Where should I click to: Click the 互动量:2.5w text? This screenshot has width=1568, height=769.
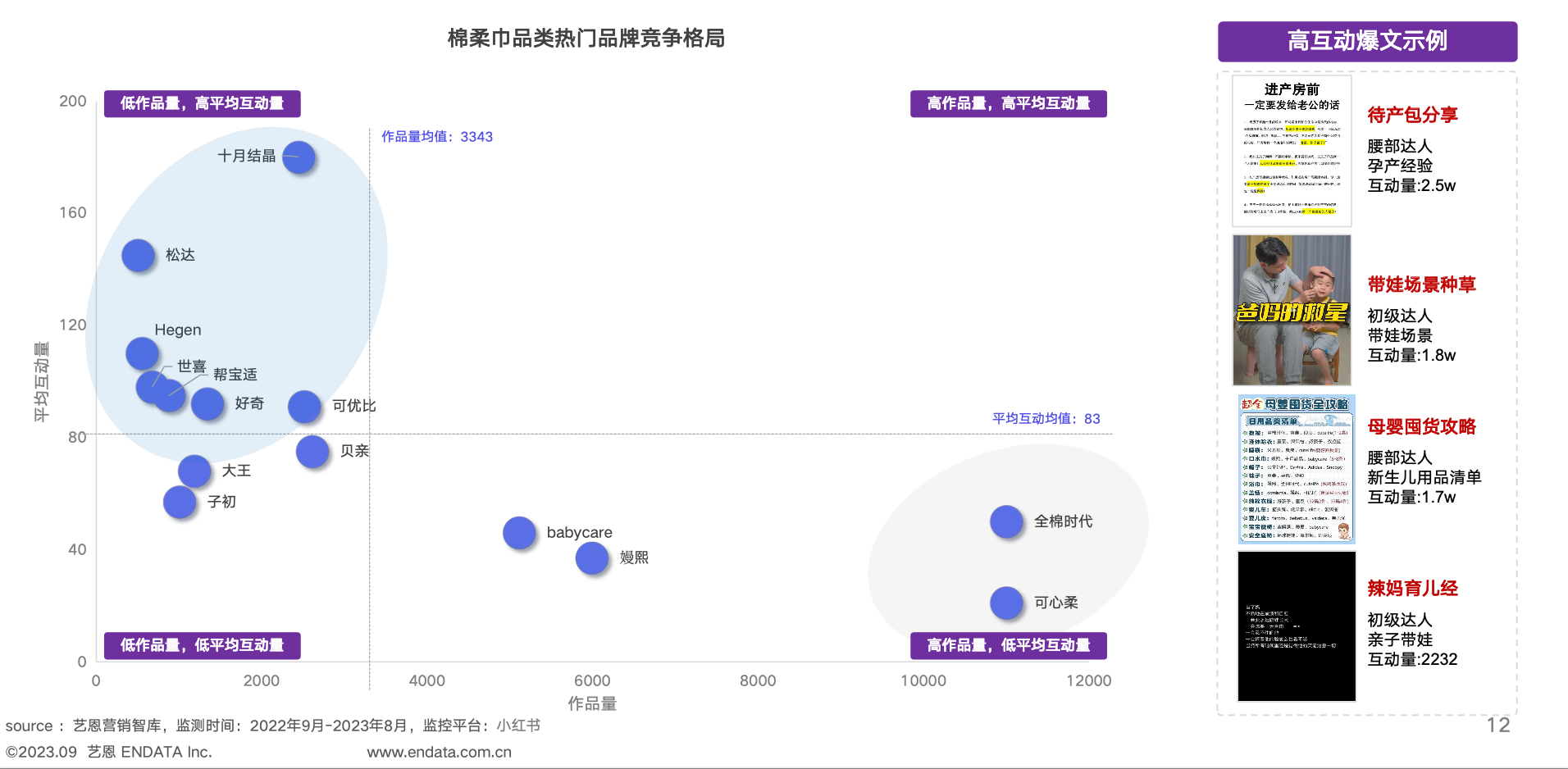1411,185
